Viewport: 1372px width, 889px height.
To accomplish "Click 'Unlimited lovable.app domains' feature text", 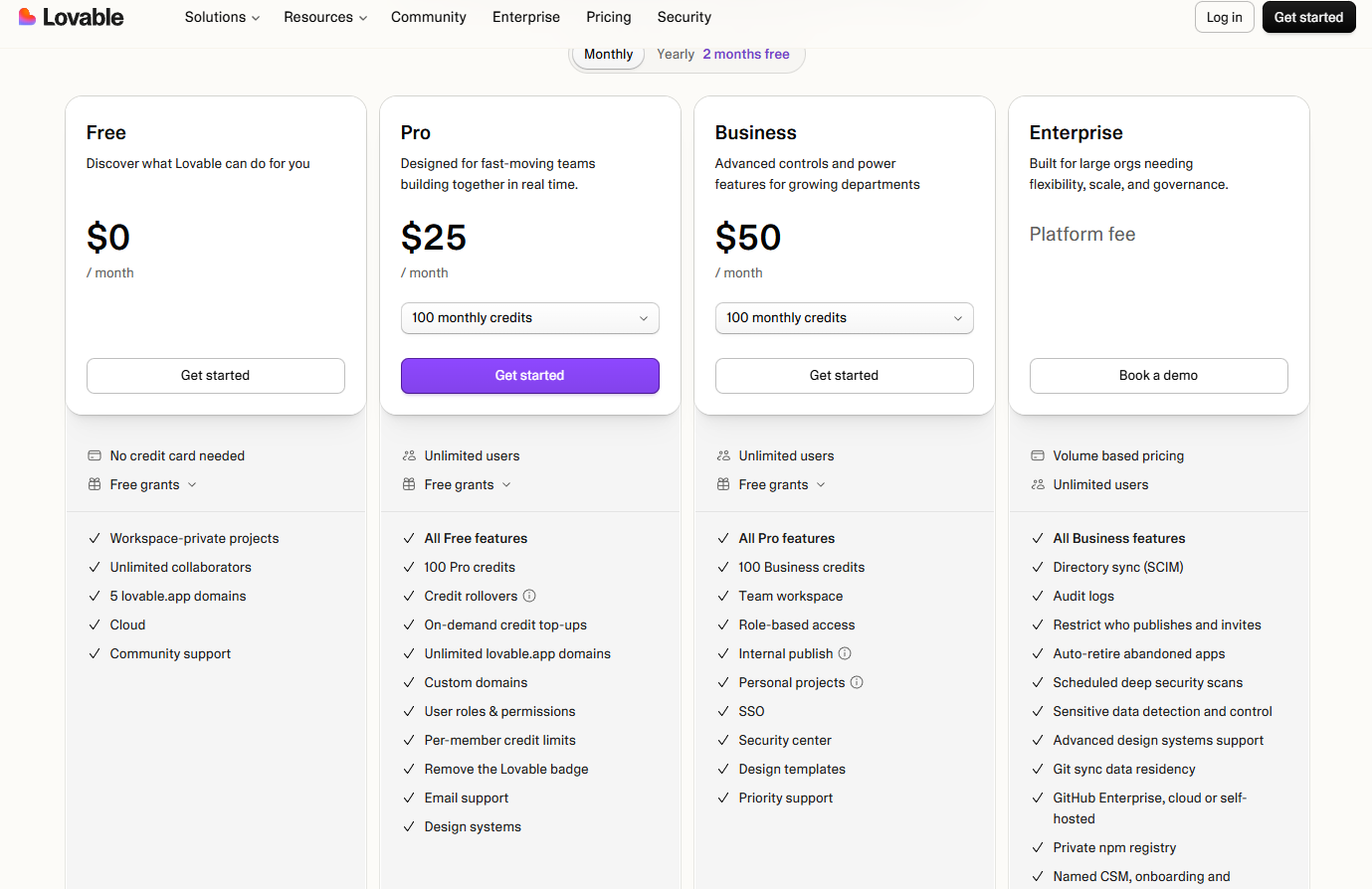I will point(517,653).
